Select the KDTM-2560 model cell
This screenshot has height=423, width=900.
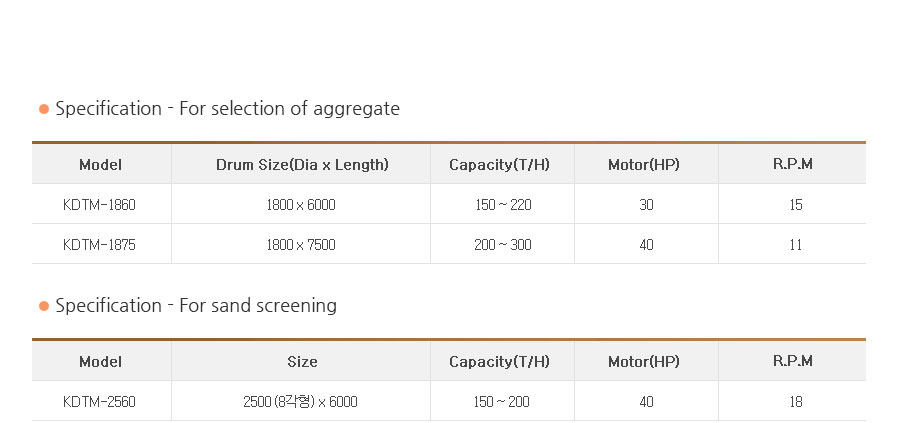[99, 402]
